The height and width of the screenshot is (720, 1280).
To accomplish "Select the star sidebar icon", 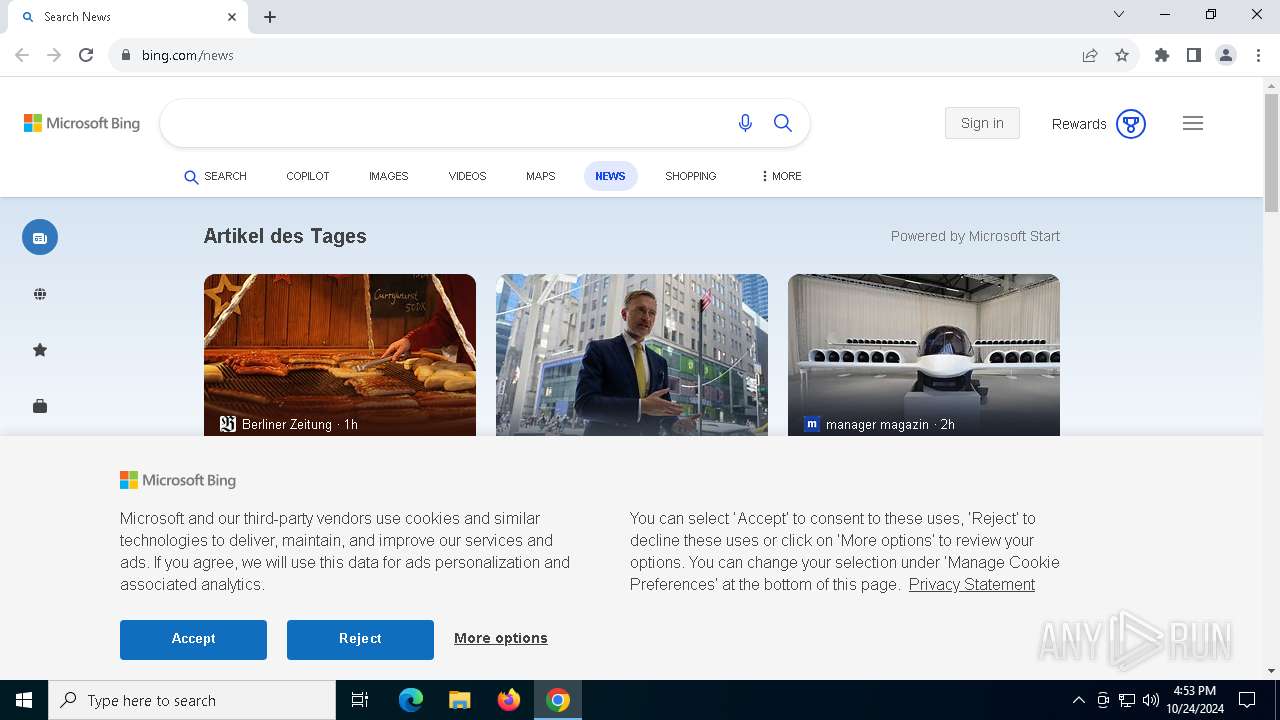I will pyautogui.click(x=40, y=350).
